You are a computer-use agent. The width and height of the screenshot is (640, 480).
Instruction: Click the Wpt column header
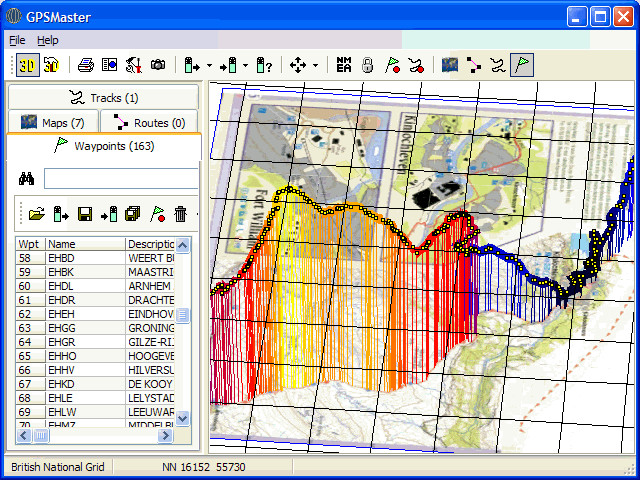tap(31, 244)
